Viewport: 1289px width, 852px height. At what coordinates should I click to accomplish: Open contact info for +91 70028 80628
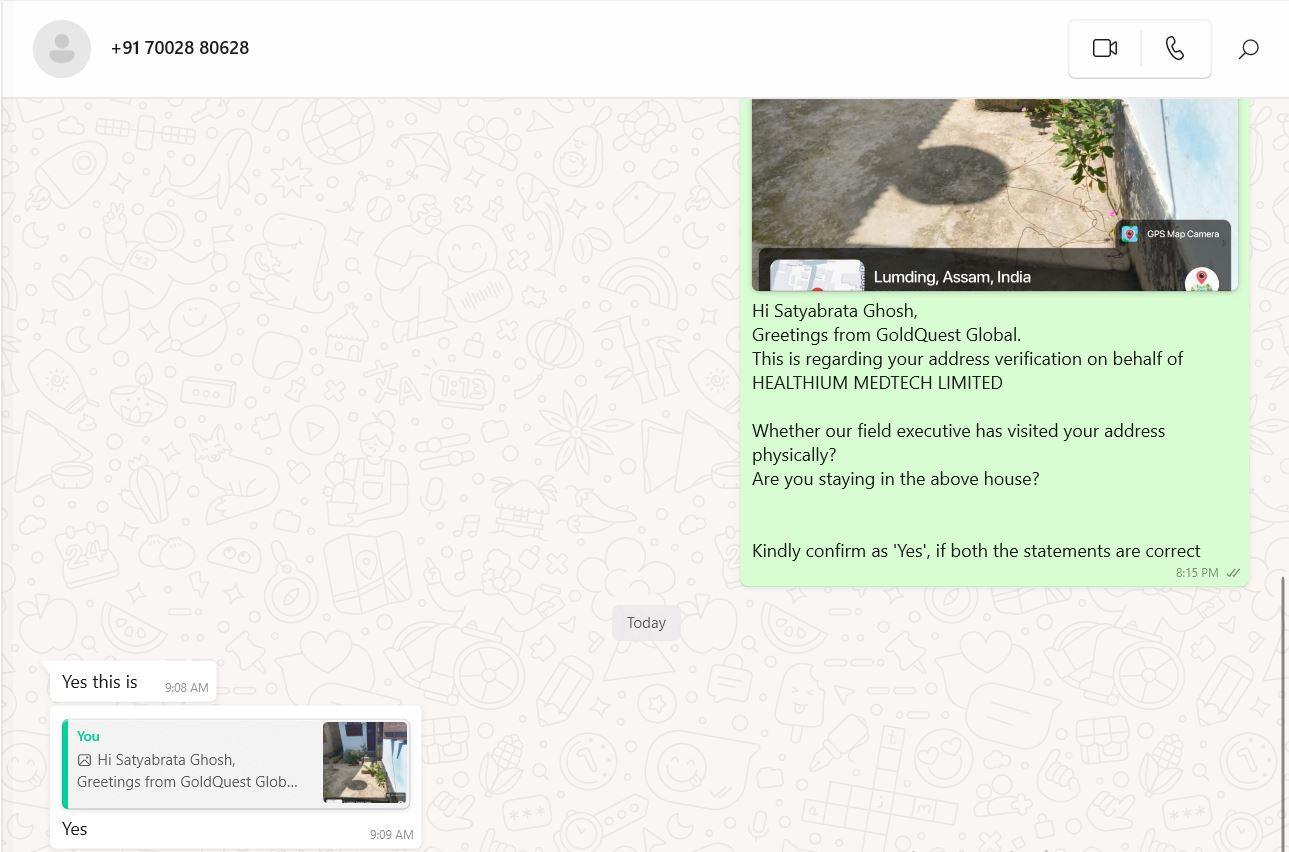point(180,48)
